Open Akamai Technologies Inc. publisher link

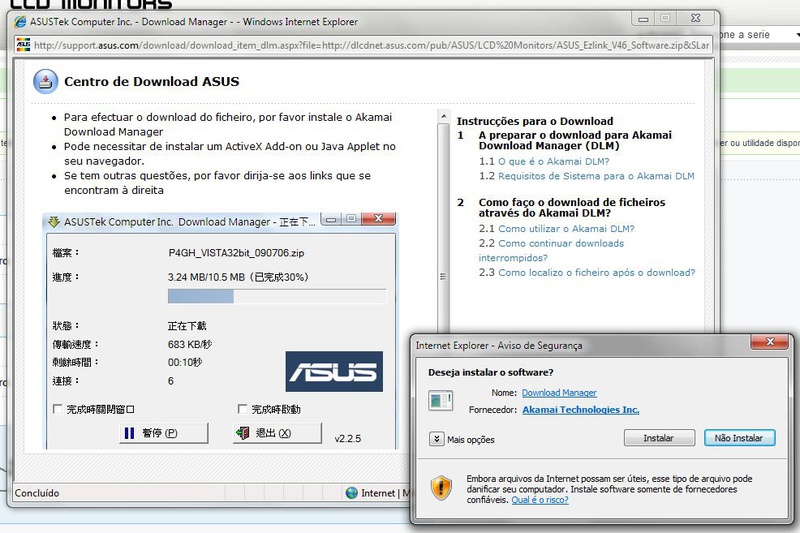(x=581, y=410)
